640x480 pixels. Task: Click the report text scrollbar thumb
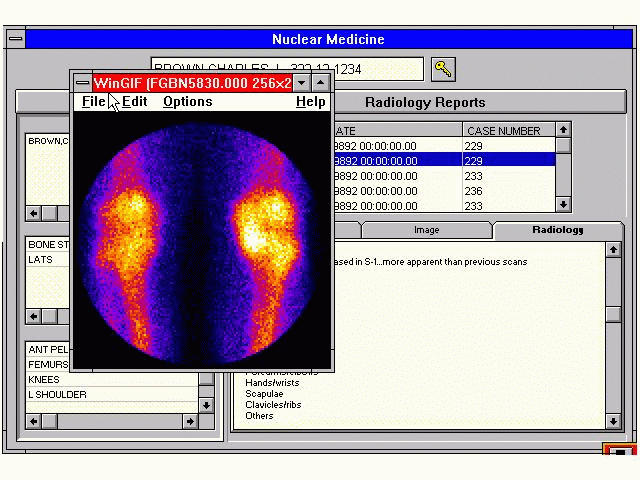613,314
